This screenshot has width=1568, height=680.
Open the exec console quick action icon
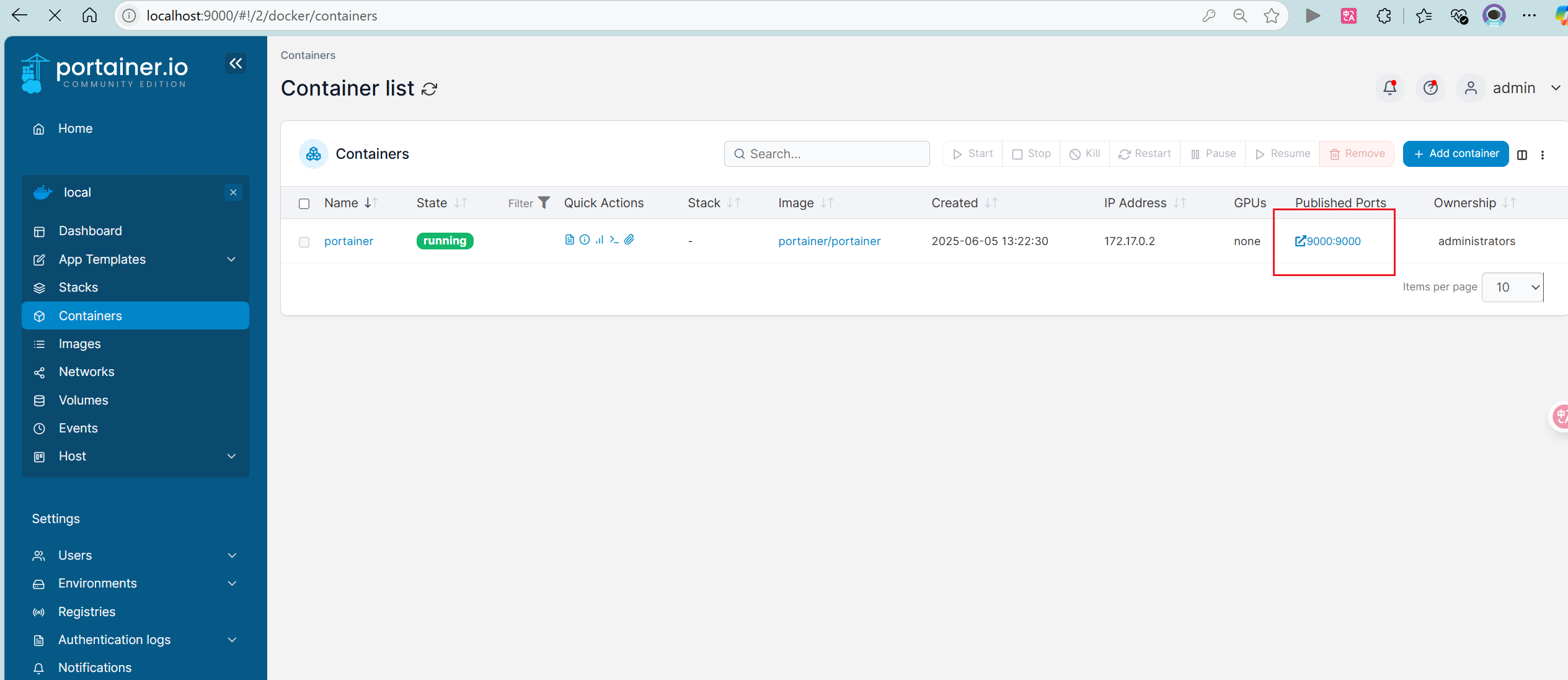coord(614,239)
